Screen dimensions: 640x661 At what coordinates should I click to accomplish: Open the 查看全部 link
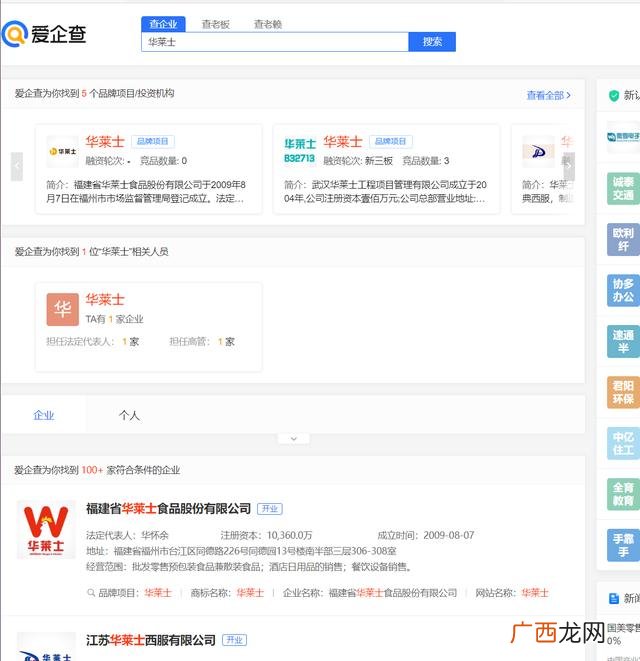click(549, 95)
